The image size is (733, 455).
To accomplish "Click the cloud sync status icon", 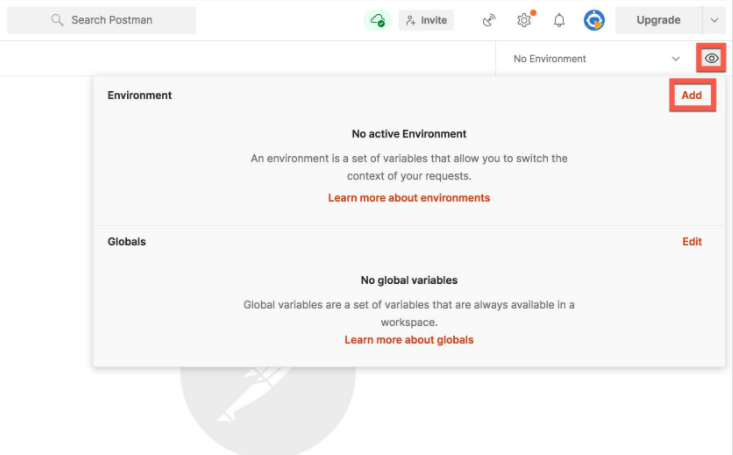I will pos(378,20).
